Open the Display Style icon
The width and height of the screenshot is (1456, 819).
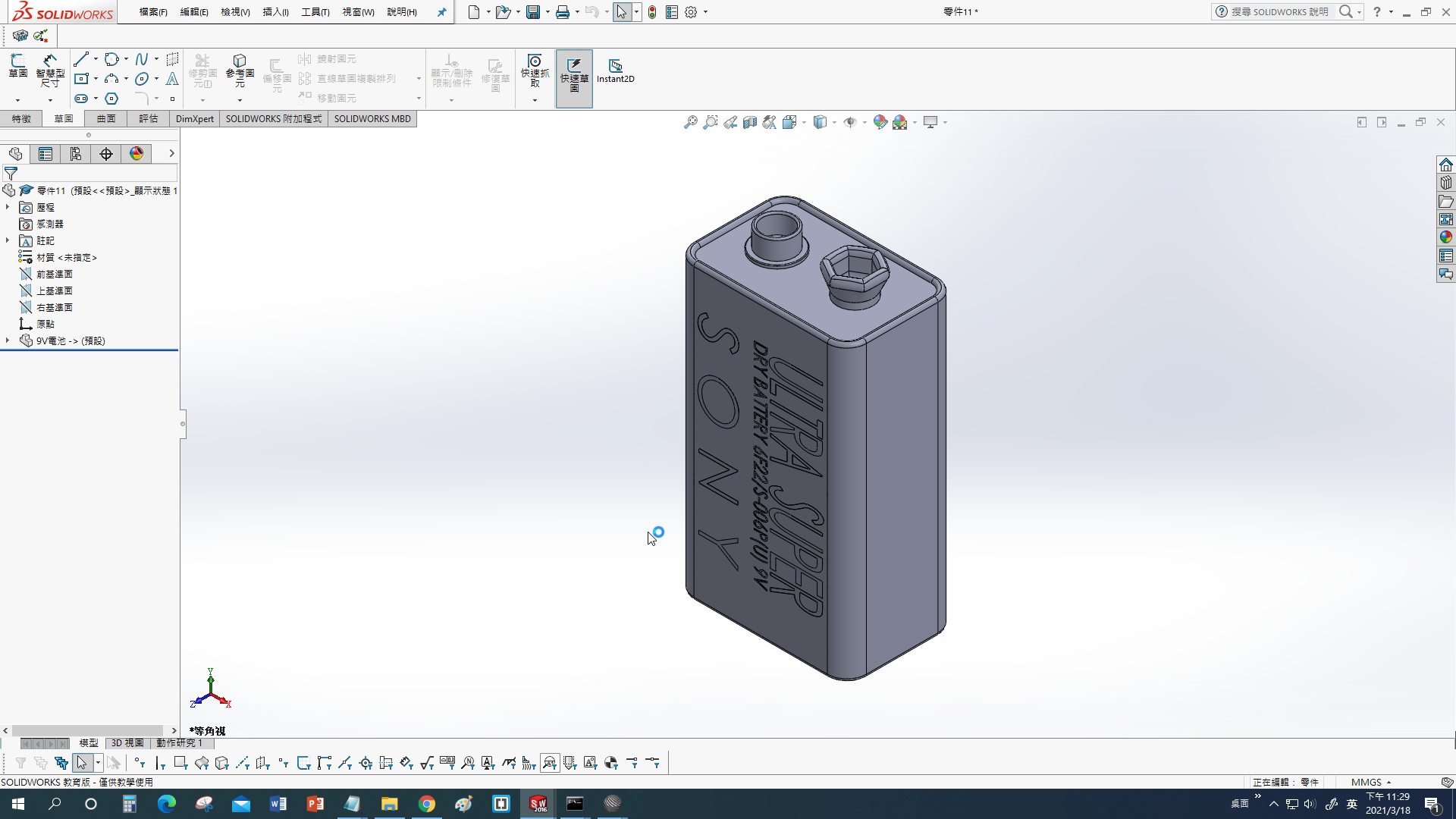[x=820, y=122]
